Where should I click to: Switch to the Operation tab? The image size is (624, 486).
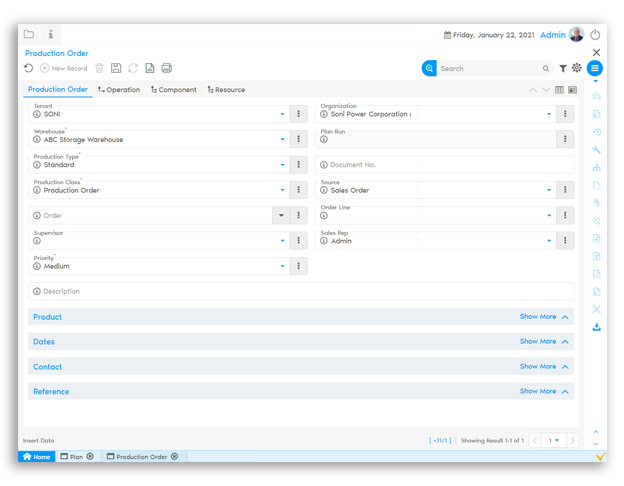click(119, 90)
